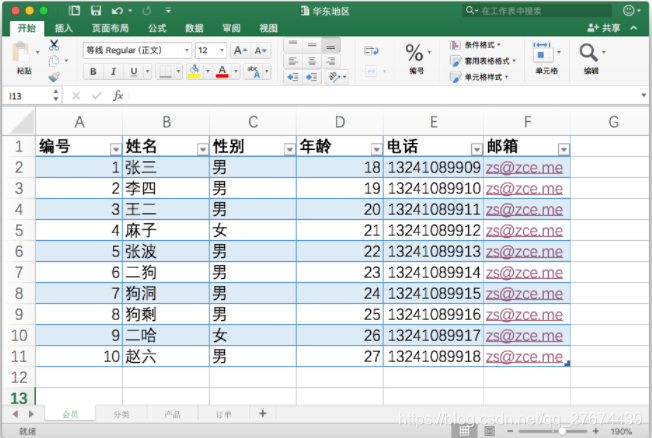Screen dimensions: 652x438
Task: Switch to the 插入 ribbon tab
Action: pyautogui.click(x=64, y=28)
